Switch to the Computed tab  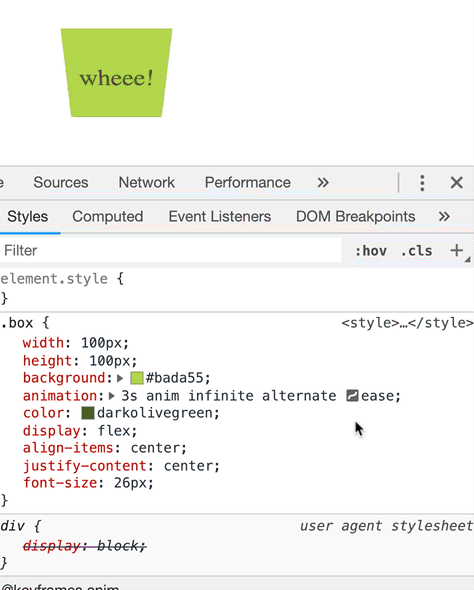pyautogui.click(x=108, y=217)
